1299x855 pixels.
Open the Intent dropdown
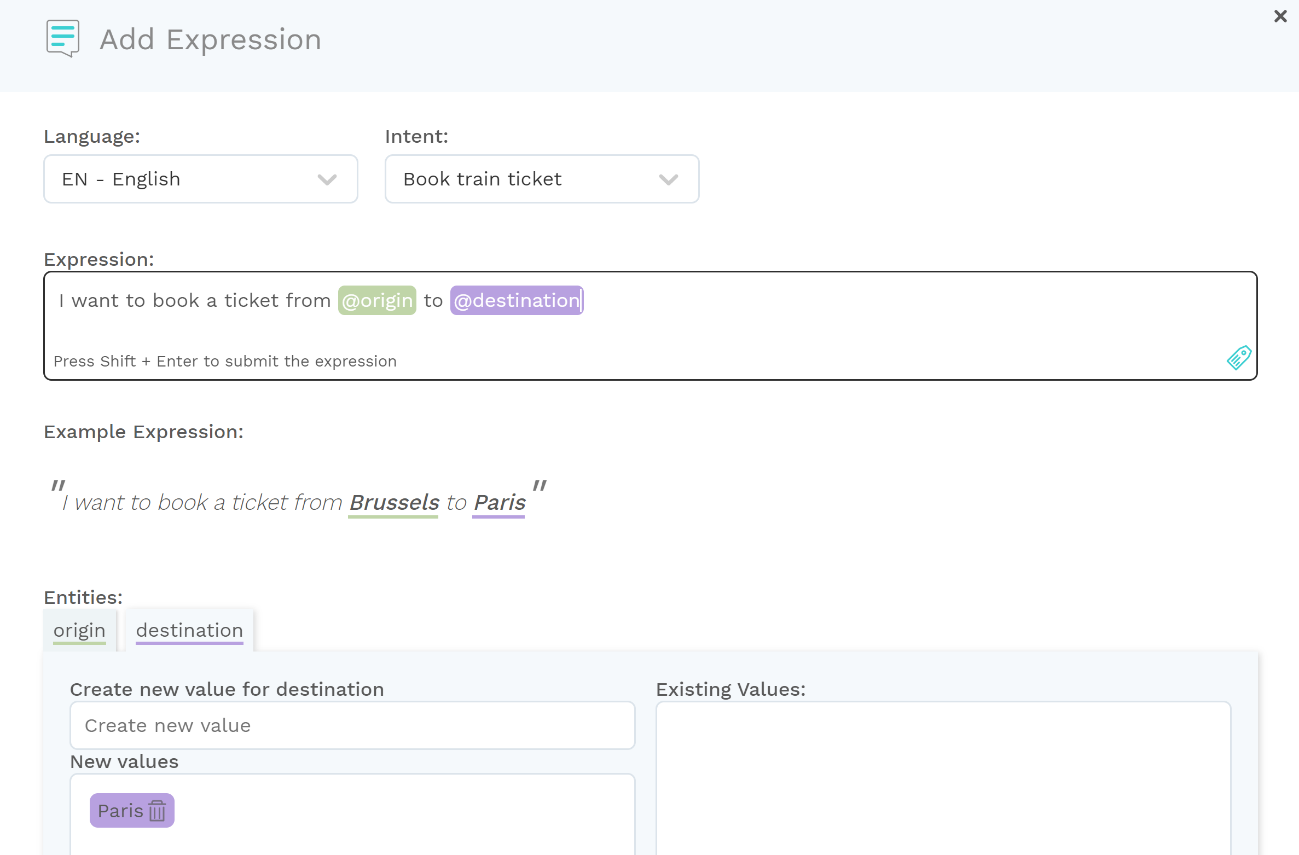(542, 179)
